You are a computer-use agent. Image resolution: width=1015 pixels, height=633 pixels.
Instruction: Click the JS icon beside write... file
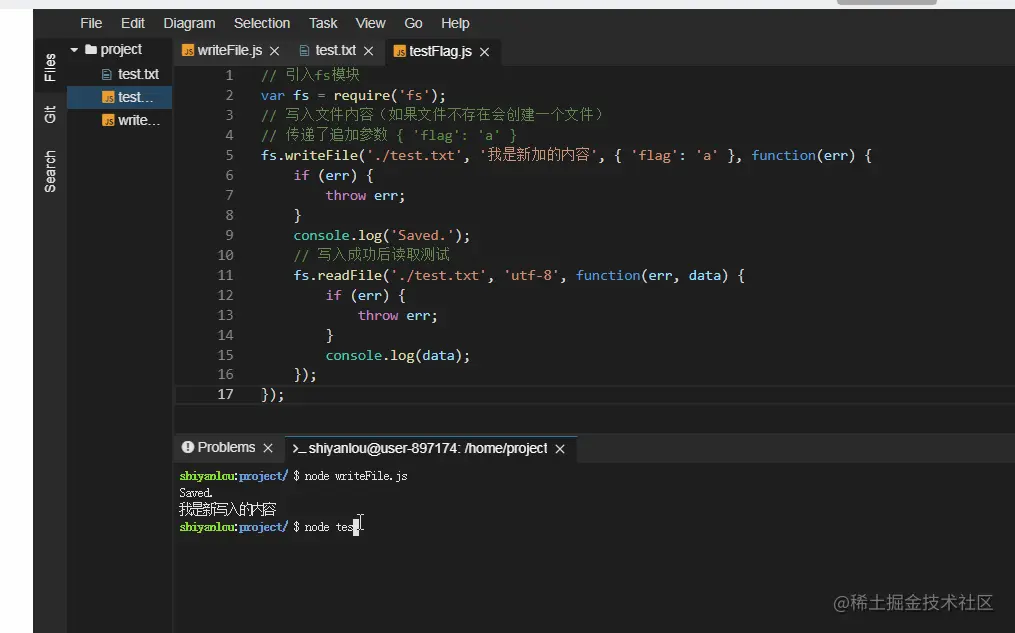tap(108, 120)
